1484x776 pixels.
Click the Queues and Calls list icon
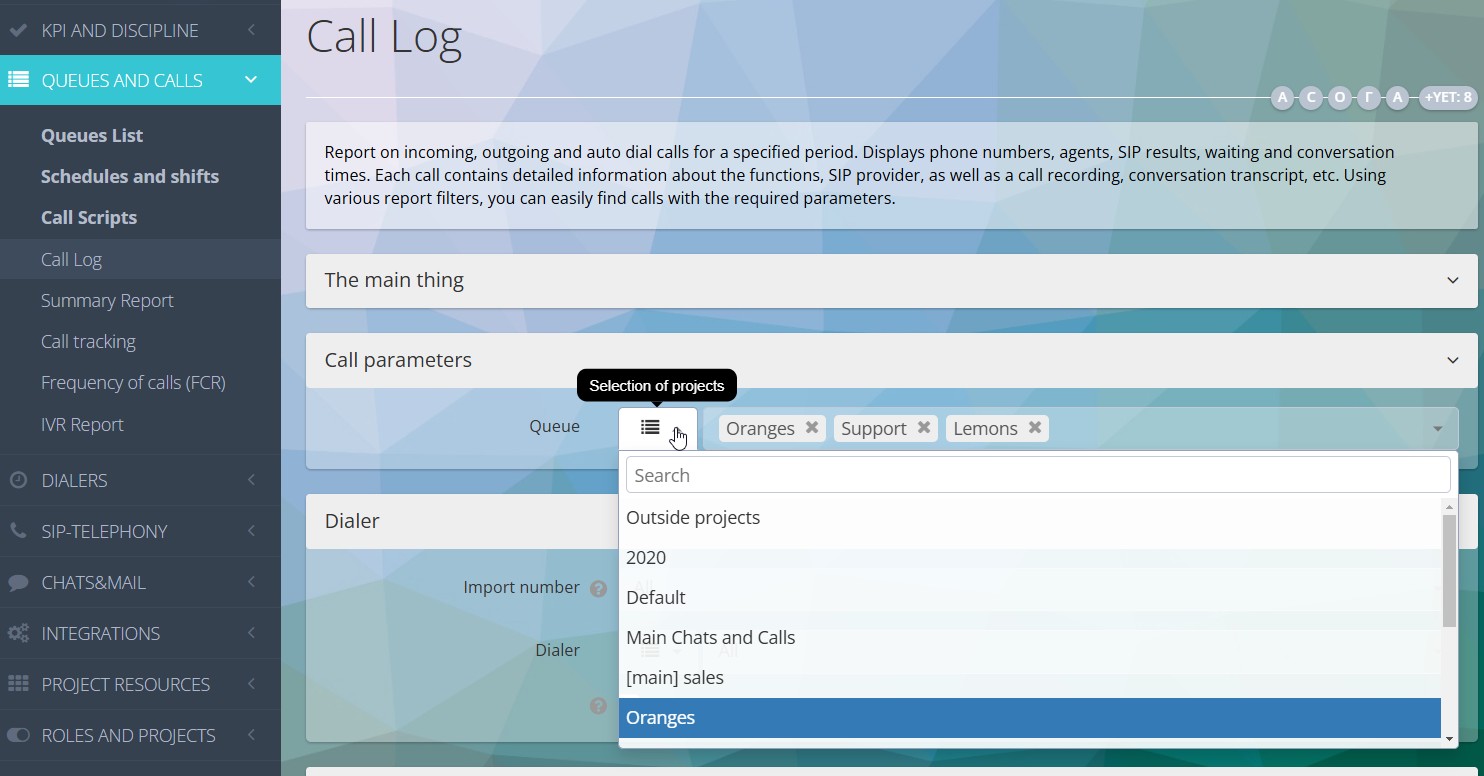coord(17,81)
